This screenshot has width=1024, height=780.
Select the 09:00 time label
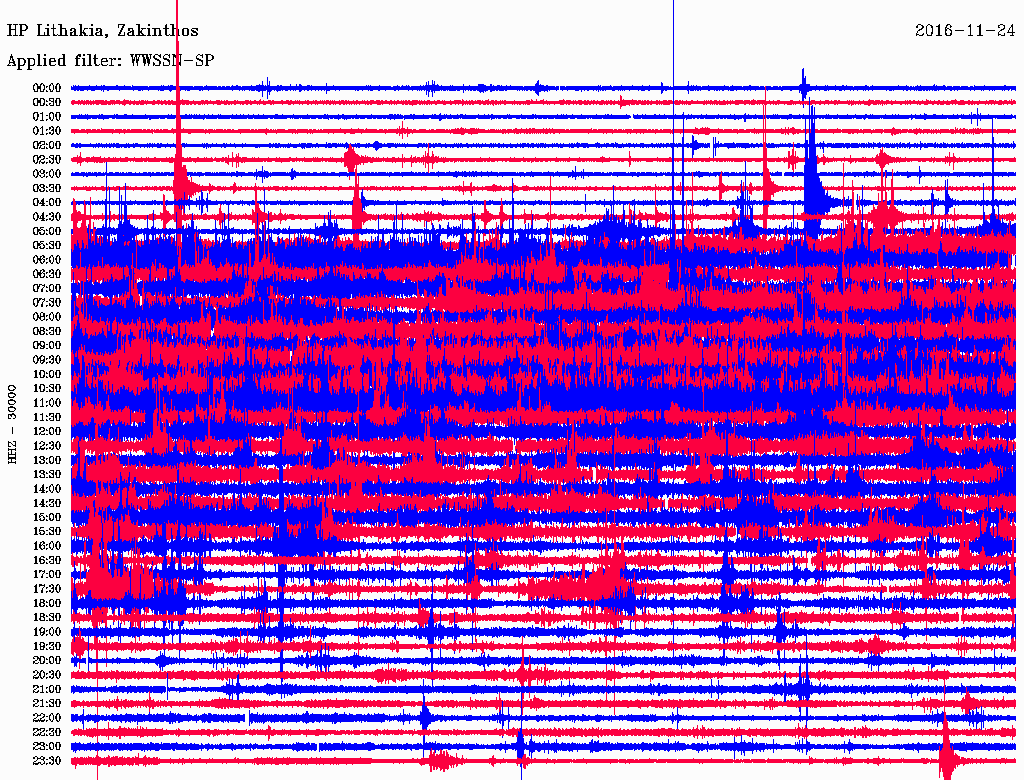click(47, 346)
